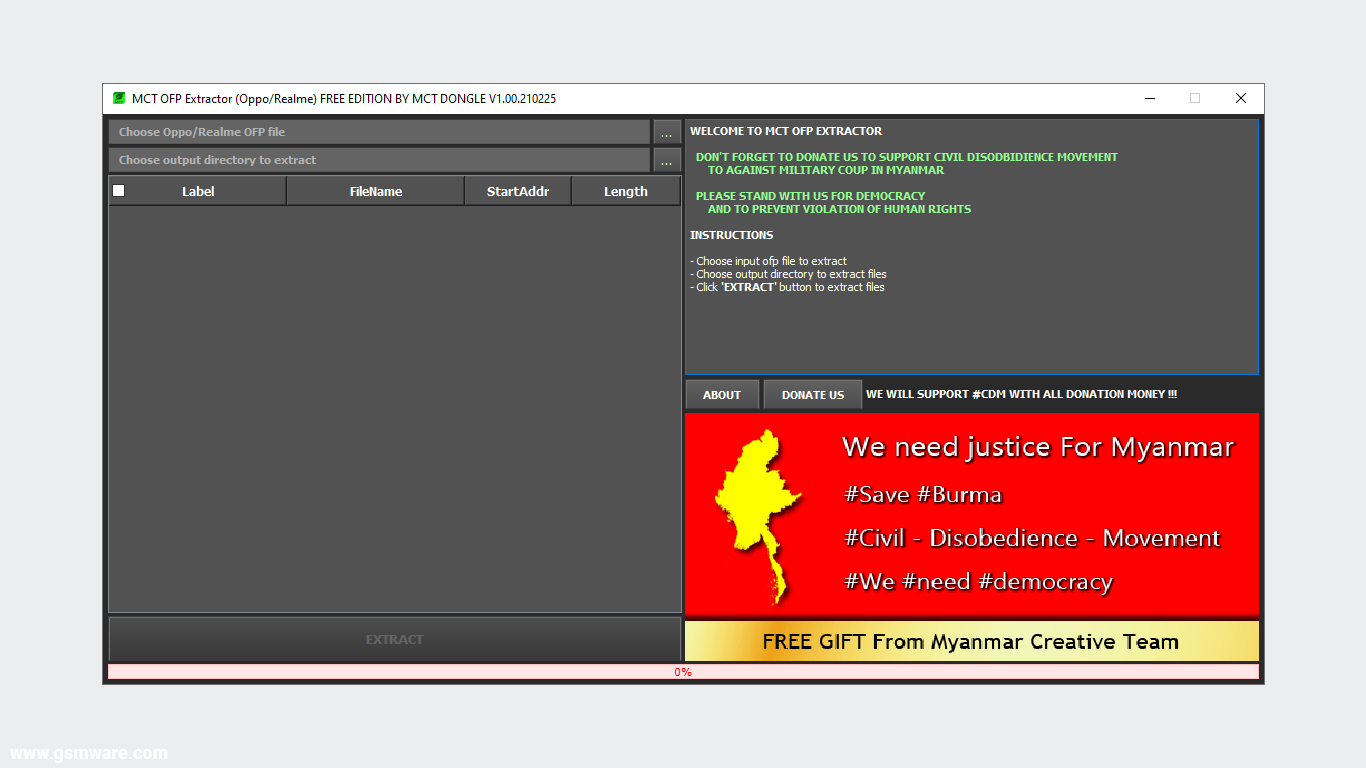Click the 'Choose output directory to extract' input field

tap(380, 160)
